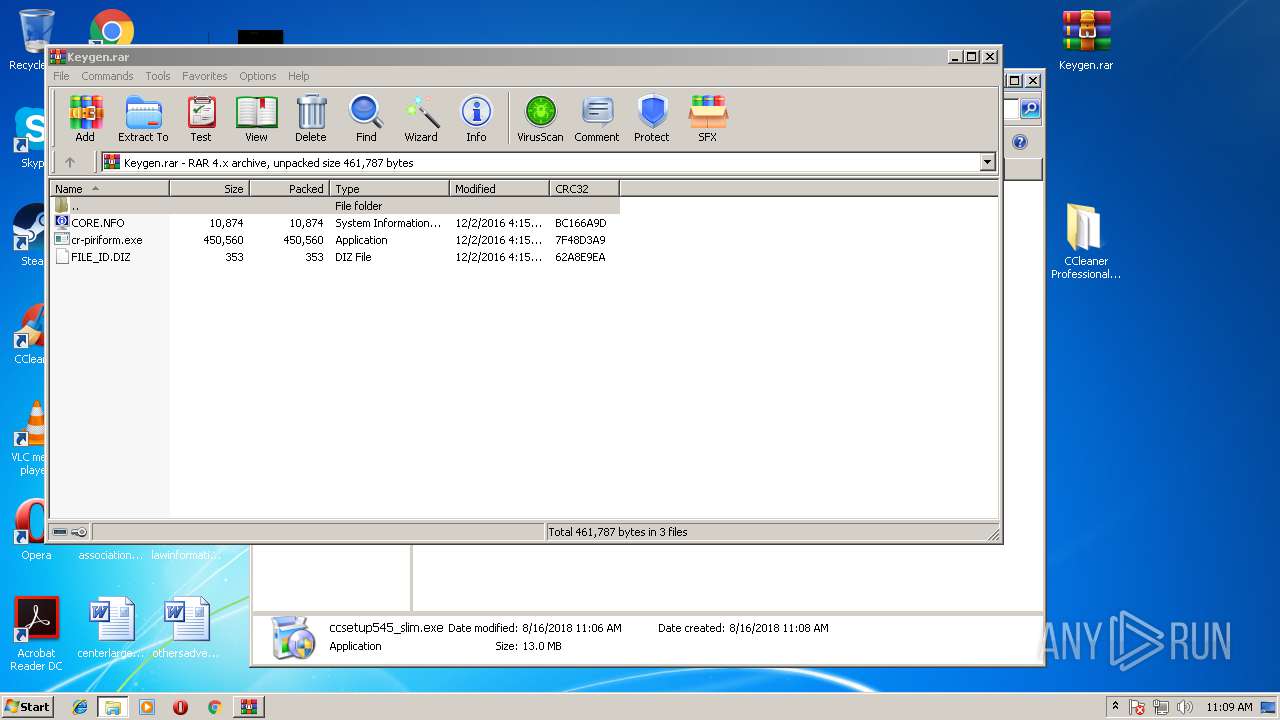Image resolution: width=1280 pixels, height=720 pixels.
Task: Click the Protect archive icon
Action: [x=652, y=119]
